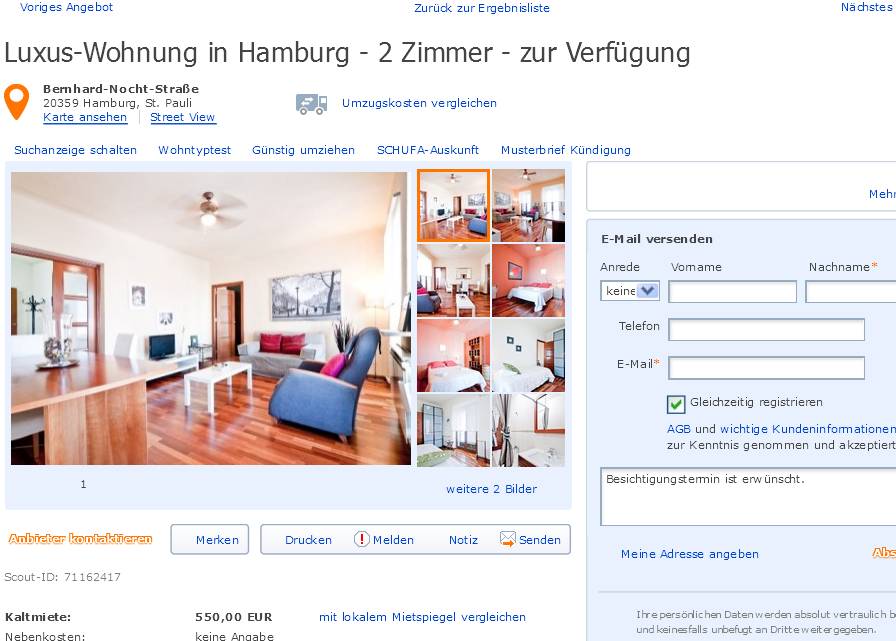Click the red exclamation Melden icon

(362, 539)
